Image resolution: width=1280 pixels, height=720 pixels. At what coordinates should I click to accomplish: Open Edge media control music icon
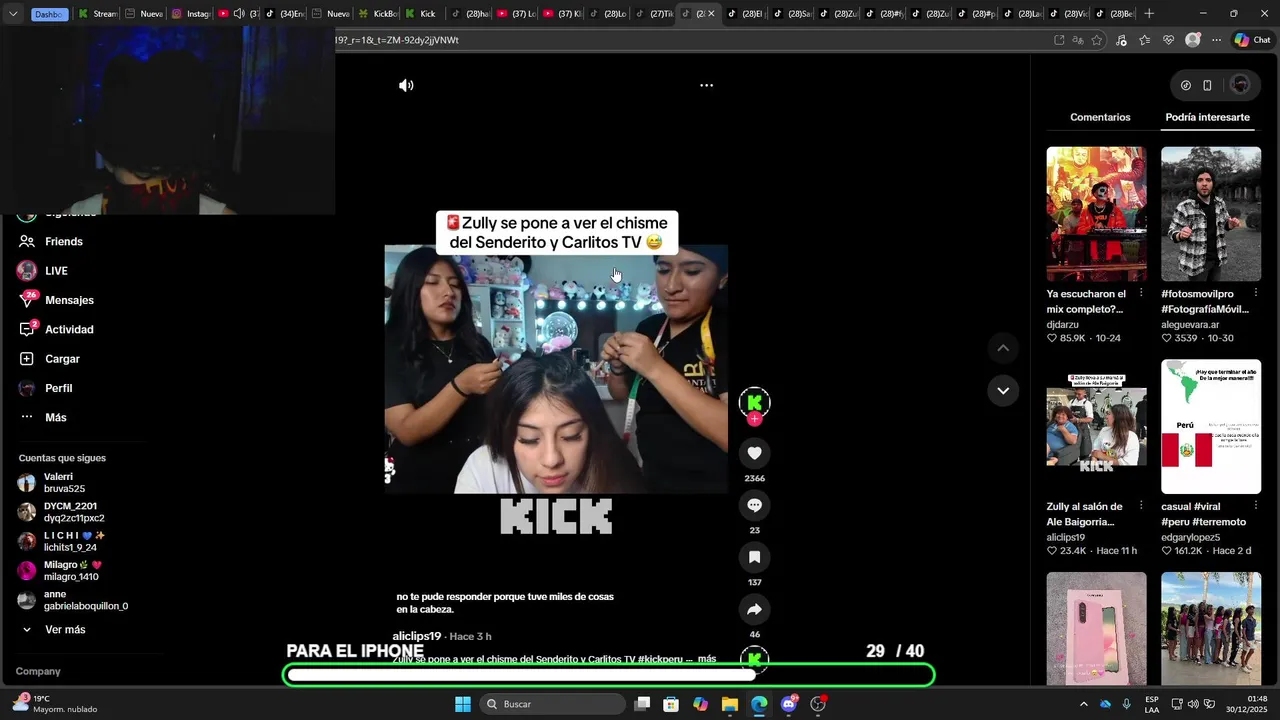(1121, 40)
